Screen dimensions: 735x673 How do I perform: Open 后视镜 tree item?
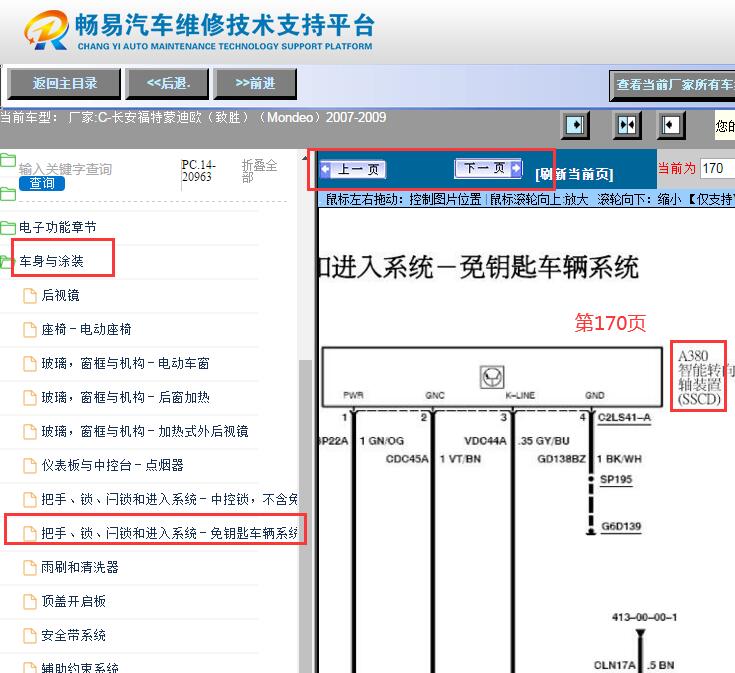tap(60, 295)
